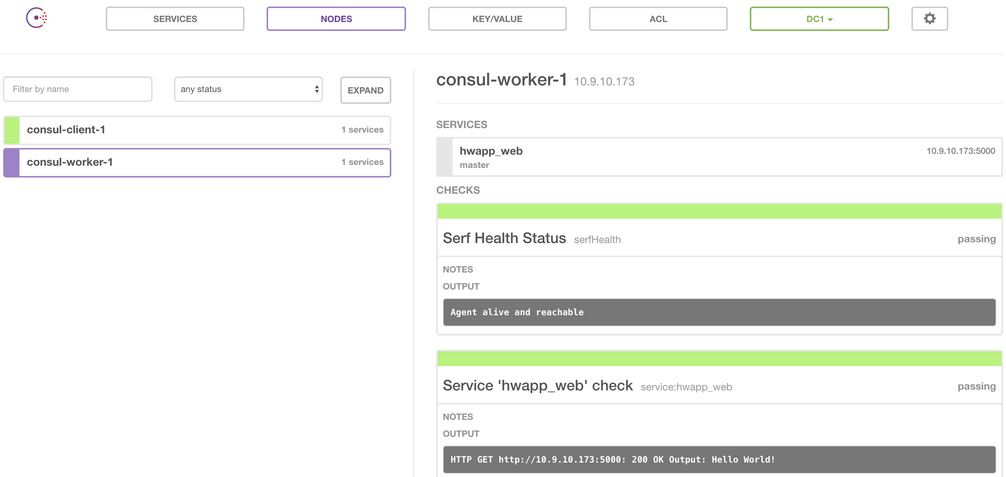The height and width of the screenshot is (477, 1006).
Task: Expand the DC1 datacenter dropdown
Action: pos(819,19)
